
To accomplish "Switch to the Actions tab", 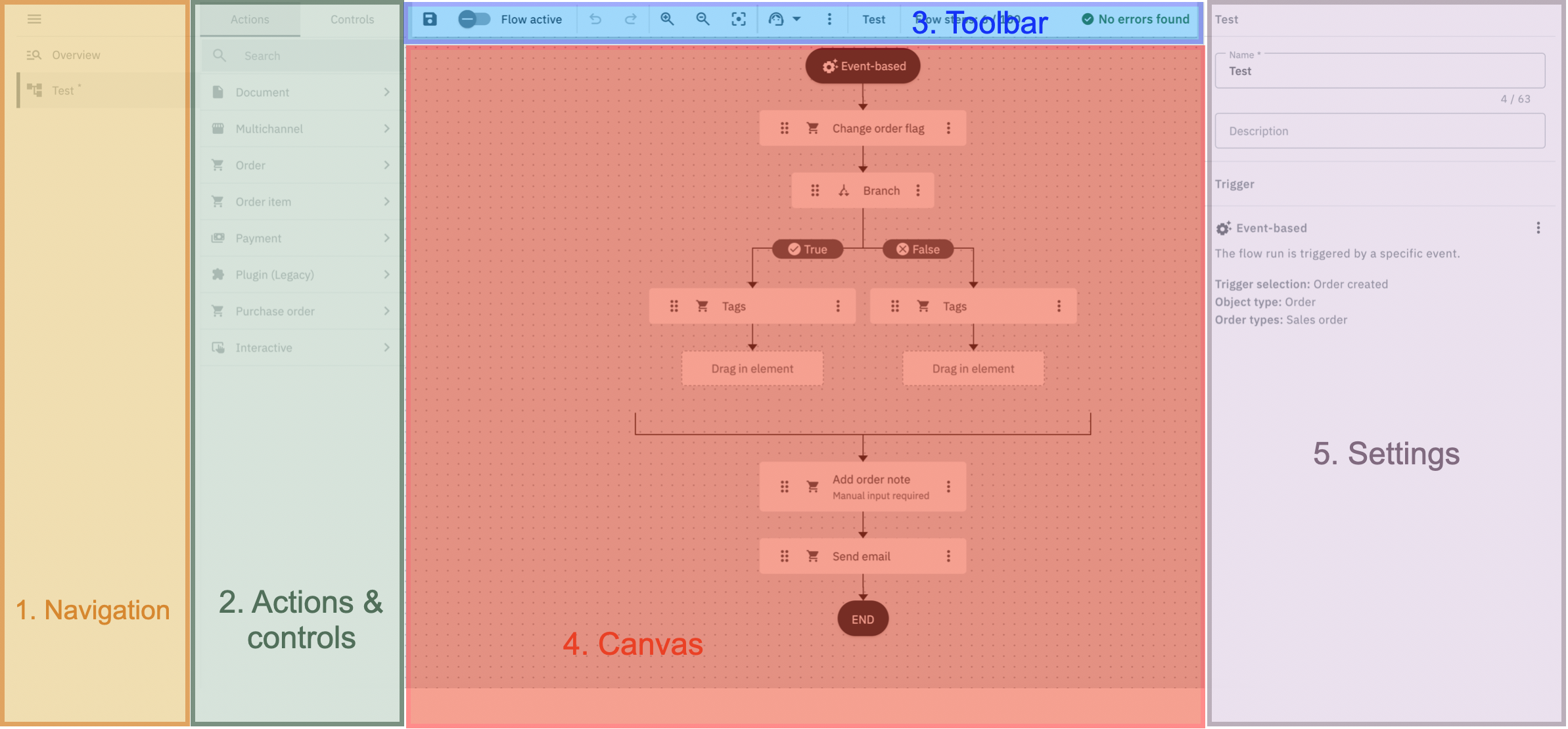I will [250, 20].
